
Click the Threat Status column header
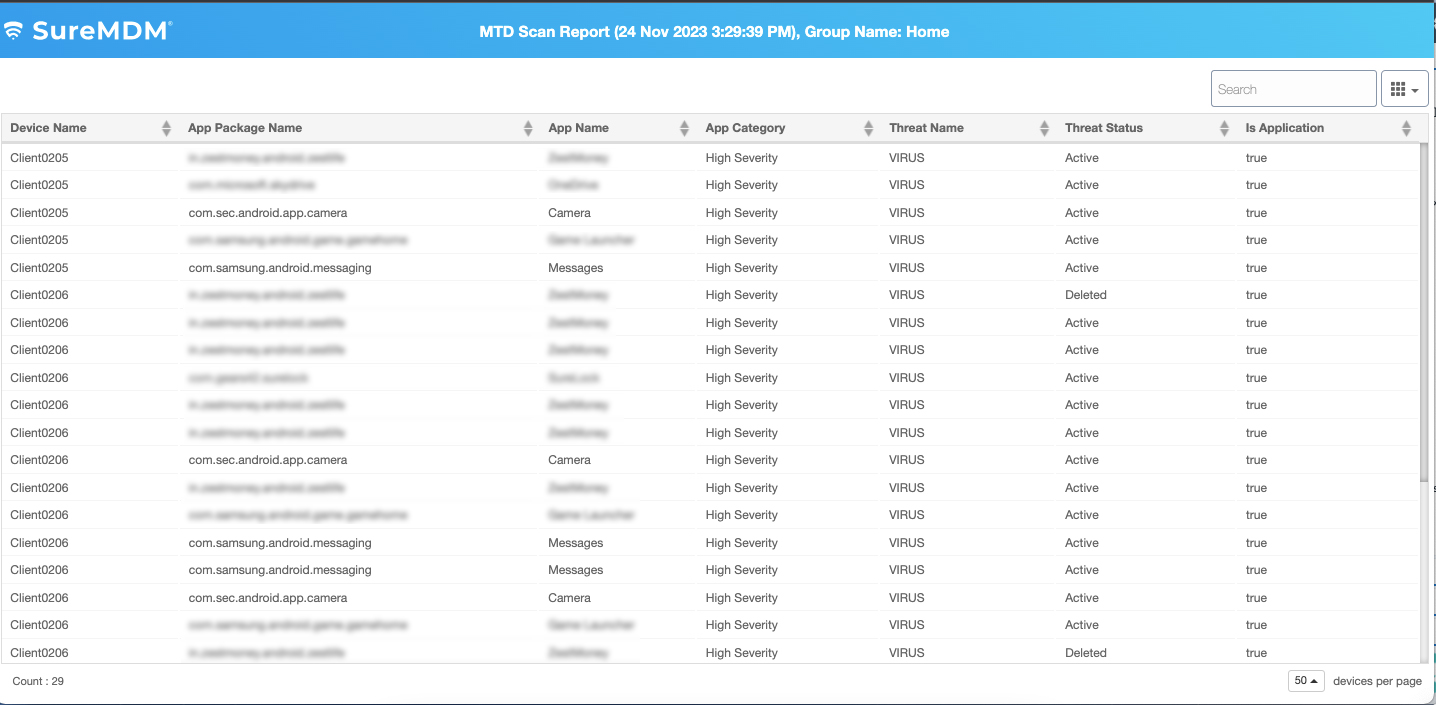pyautogui.click(x=1104, y=128)
